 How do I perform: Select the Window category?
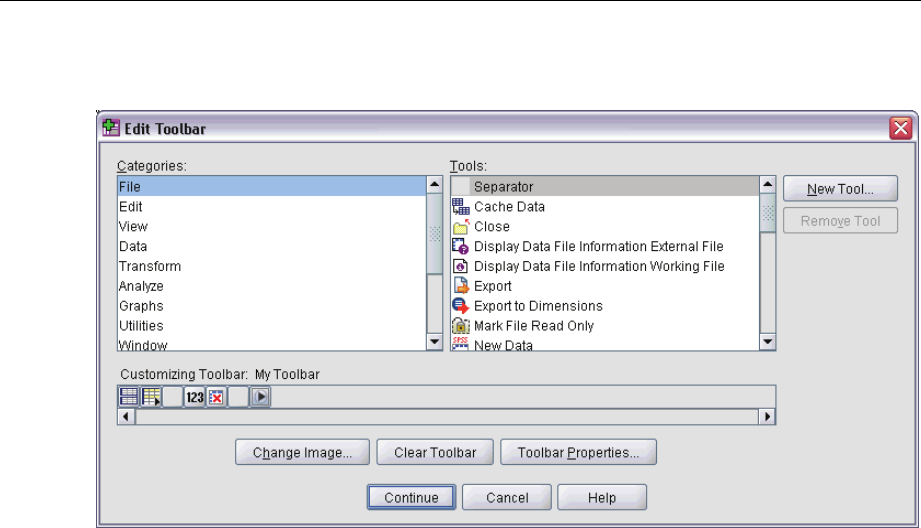(271, 344)
